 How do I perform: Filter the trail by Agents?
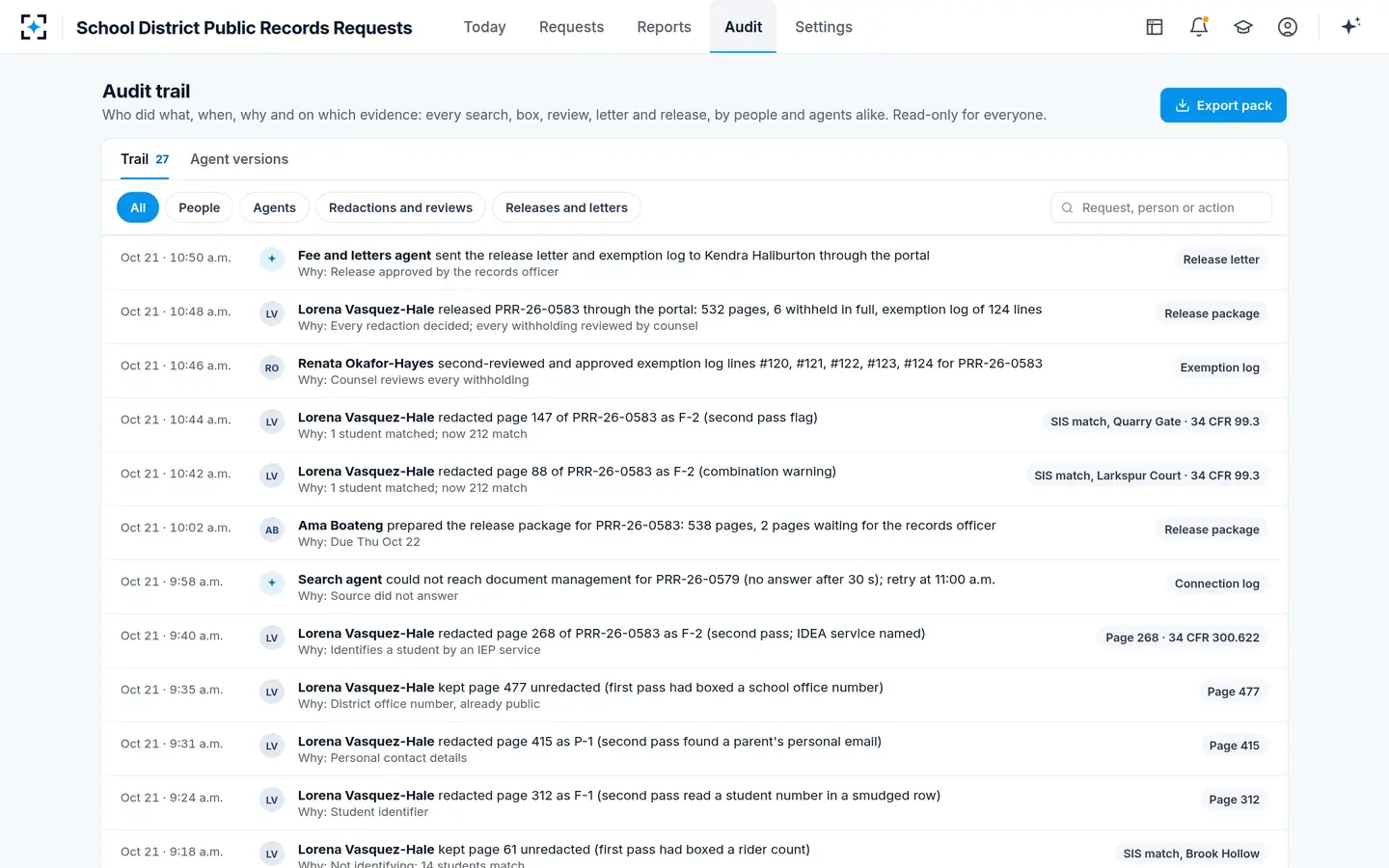275,207
